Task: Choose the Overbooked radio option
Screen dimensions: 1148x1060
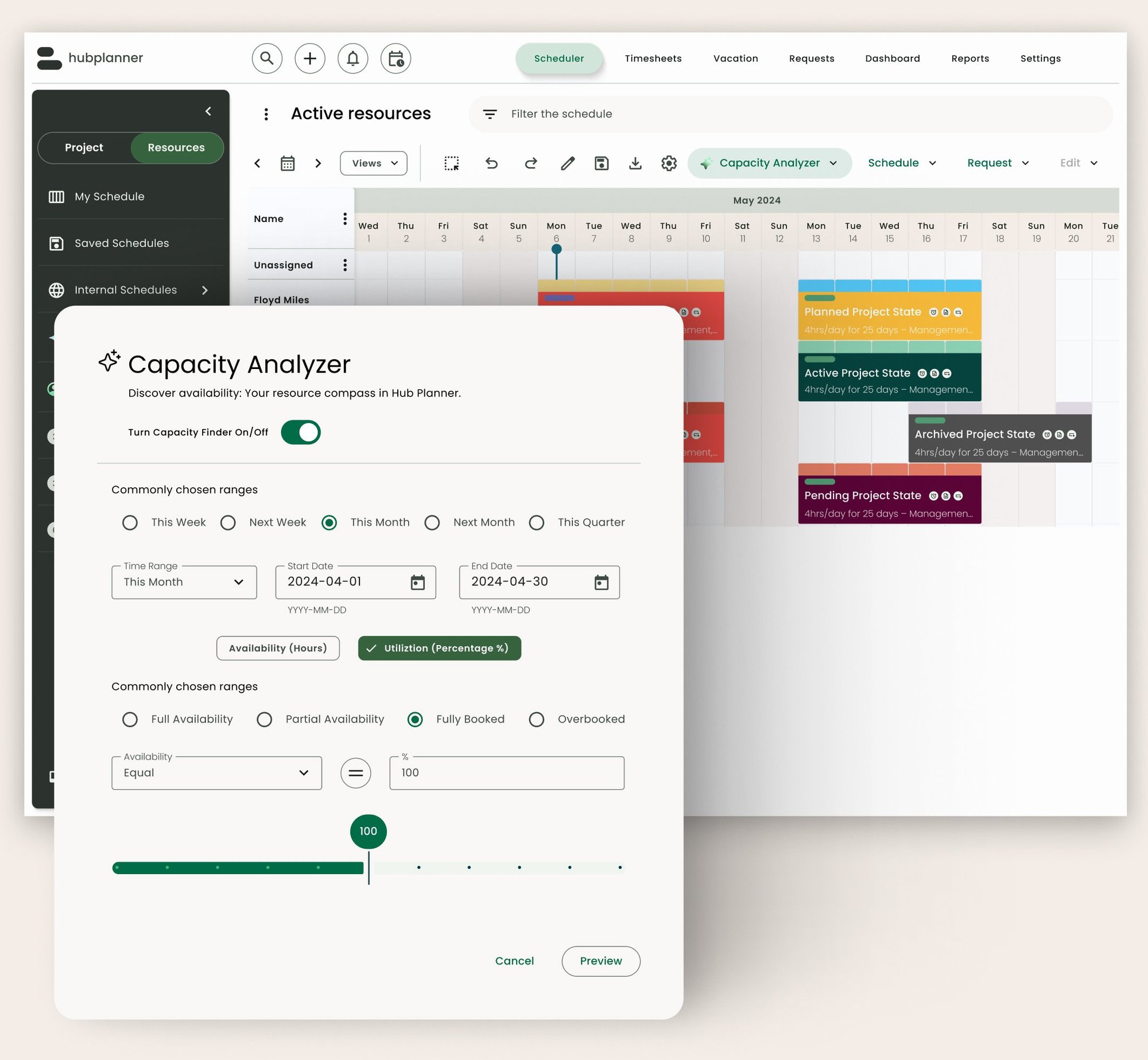Action: [x=537, y=719]
